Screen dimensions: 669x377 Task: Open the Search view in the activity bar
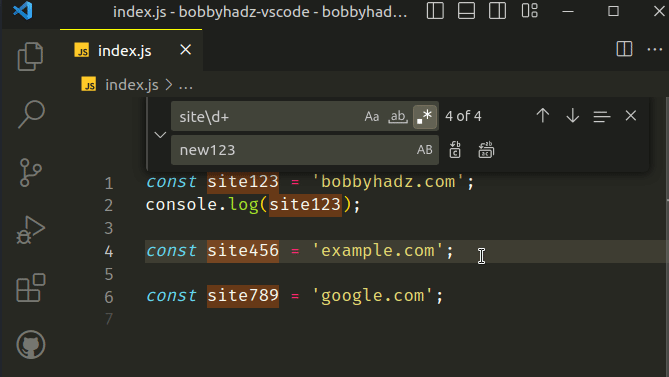point(31,114)
